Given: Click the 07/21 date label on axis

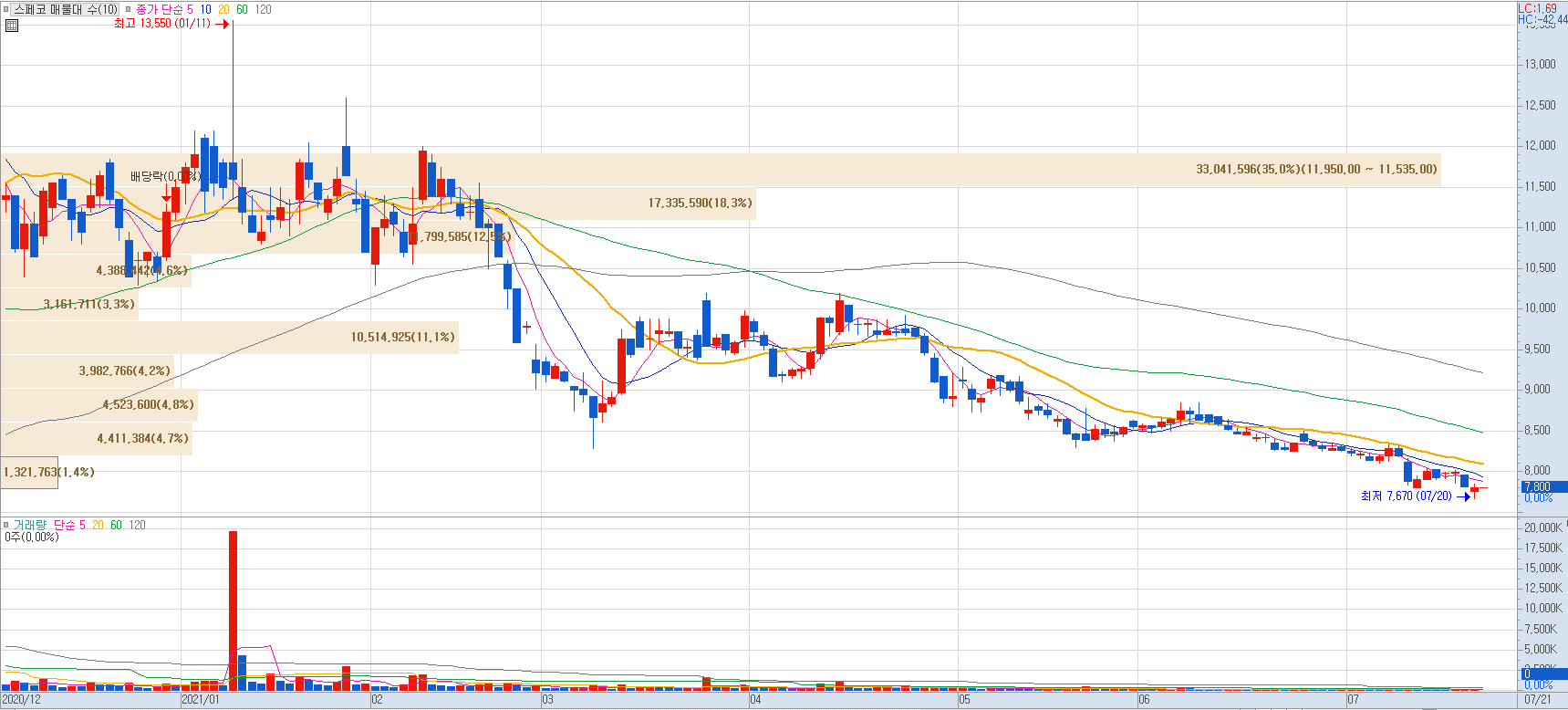Looking at the screenshot, I should (1538, 700).
